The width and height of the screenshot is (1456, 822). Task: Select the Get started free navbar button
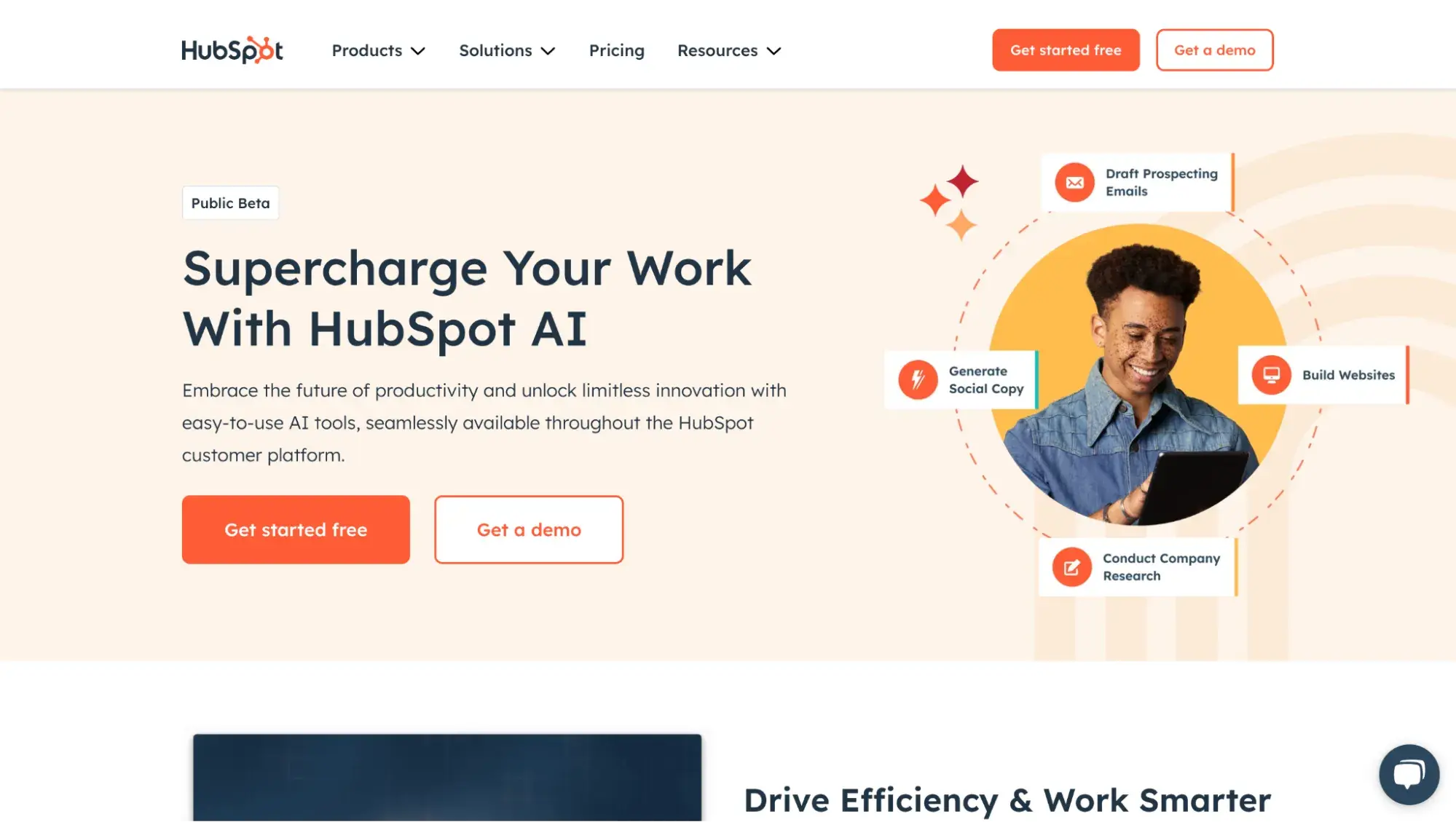click(x=1066, y=50)
